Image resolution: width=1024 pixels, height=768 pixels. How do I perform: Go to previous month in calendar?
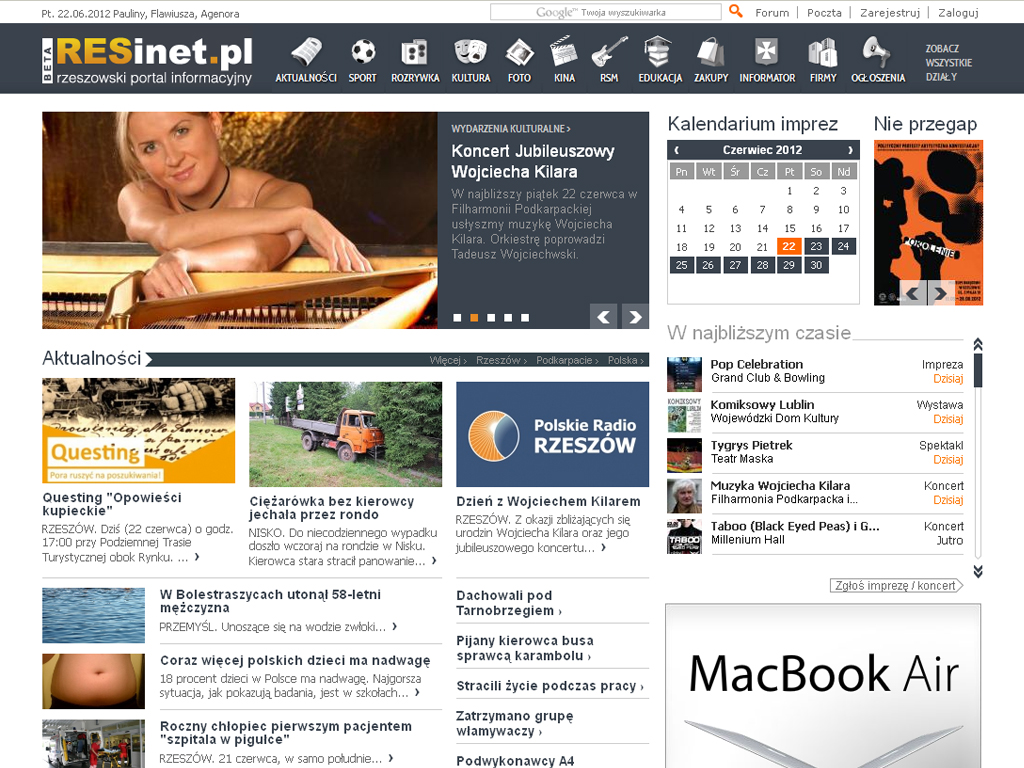click(677, 150)
